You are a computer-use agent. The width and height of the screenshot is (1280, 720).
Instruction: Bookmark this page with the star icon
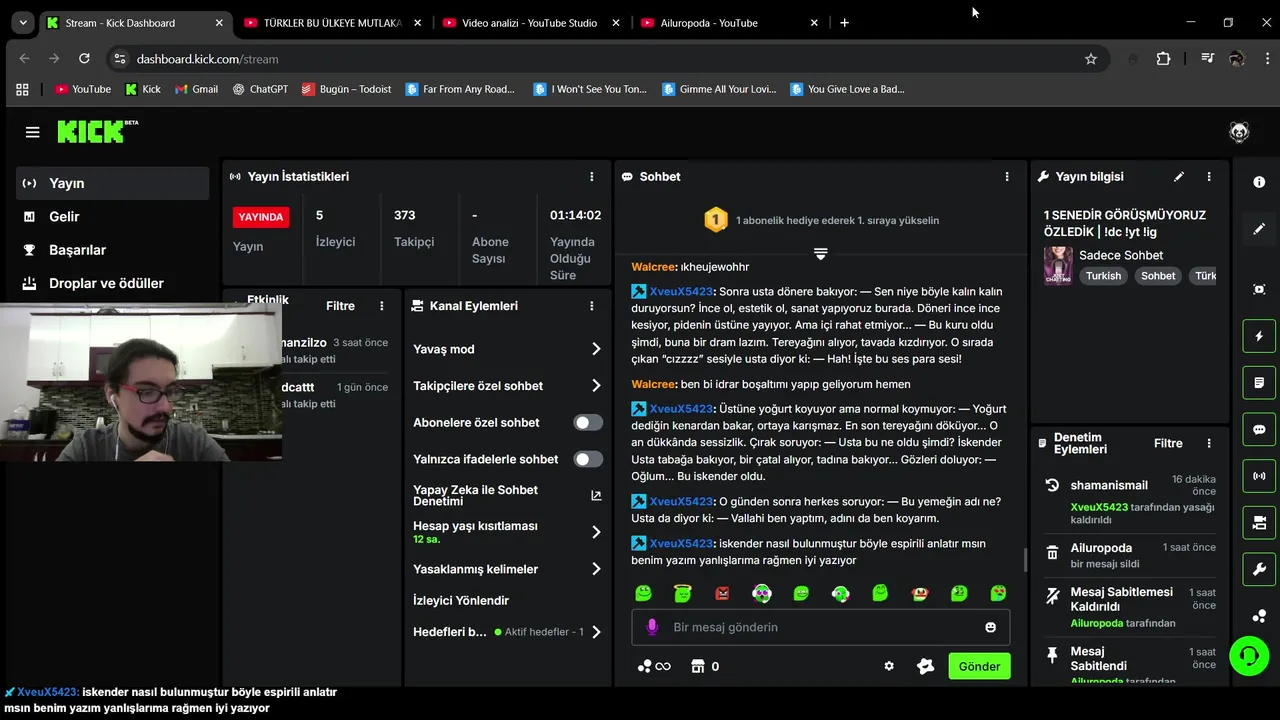pos(1091,59)
